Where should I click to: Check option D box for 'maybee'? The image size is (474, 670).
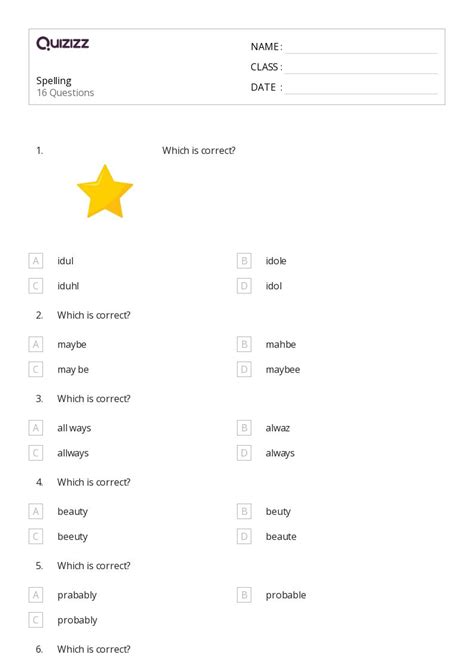pyautogui.click(x=244, y=369)
